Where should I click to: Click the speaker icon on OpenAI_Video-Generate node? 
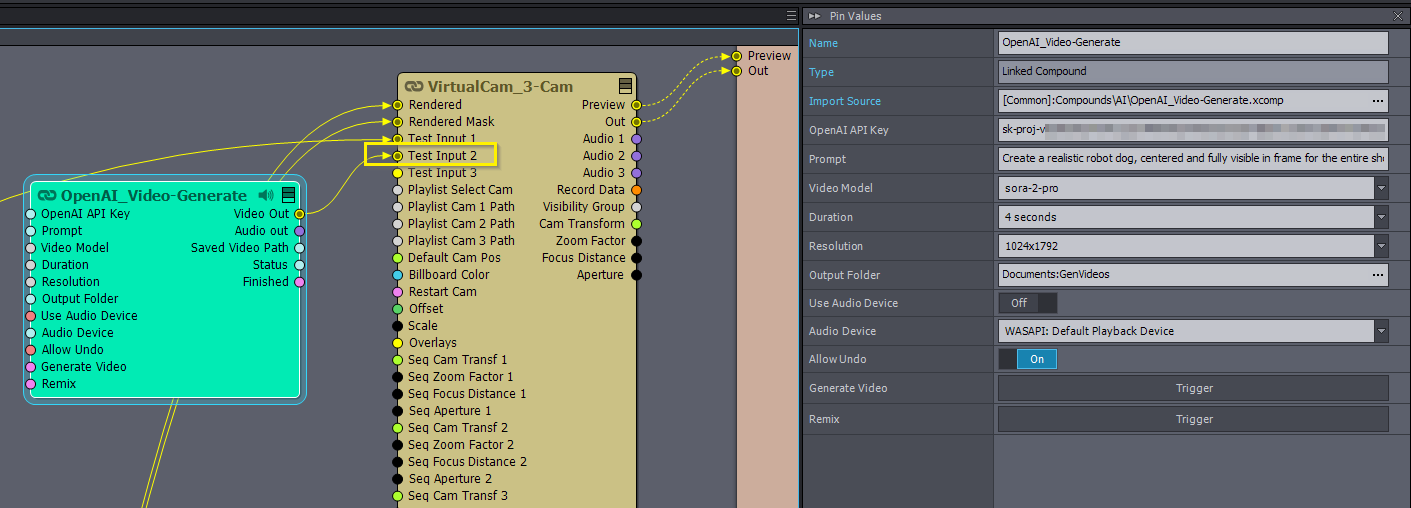pyautogui.click(x=266, y=195)
